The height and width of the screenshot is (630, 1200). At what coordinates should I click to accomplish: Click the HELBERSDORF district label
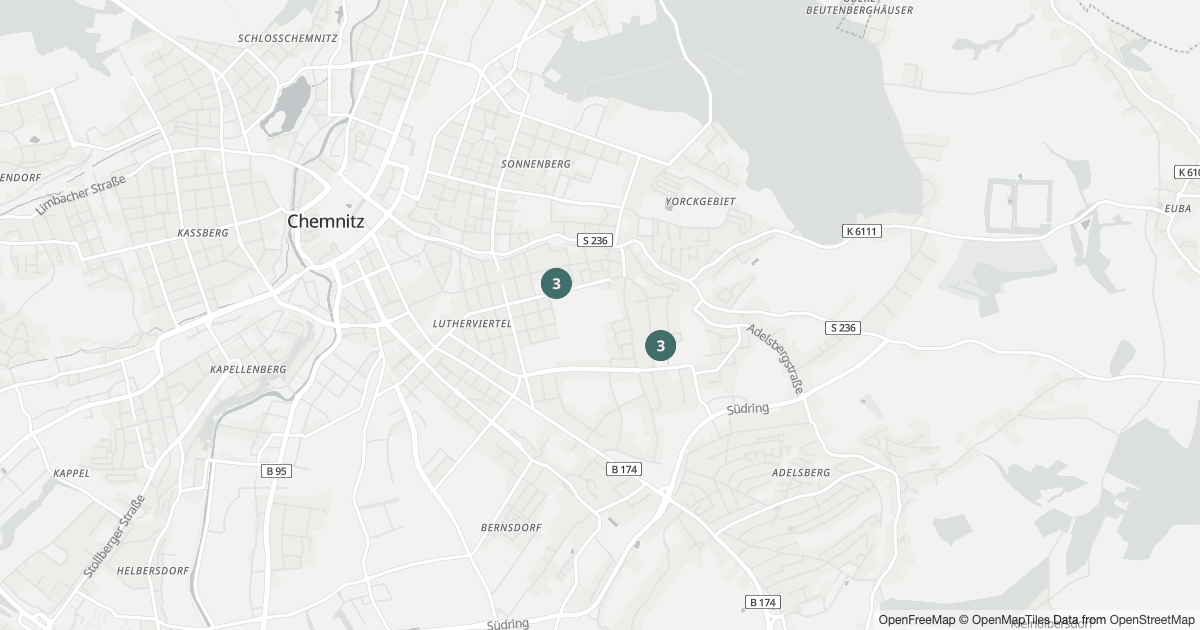152,570
